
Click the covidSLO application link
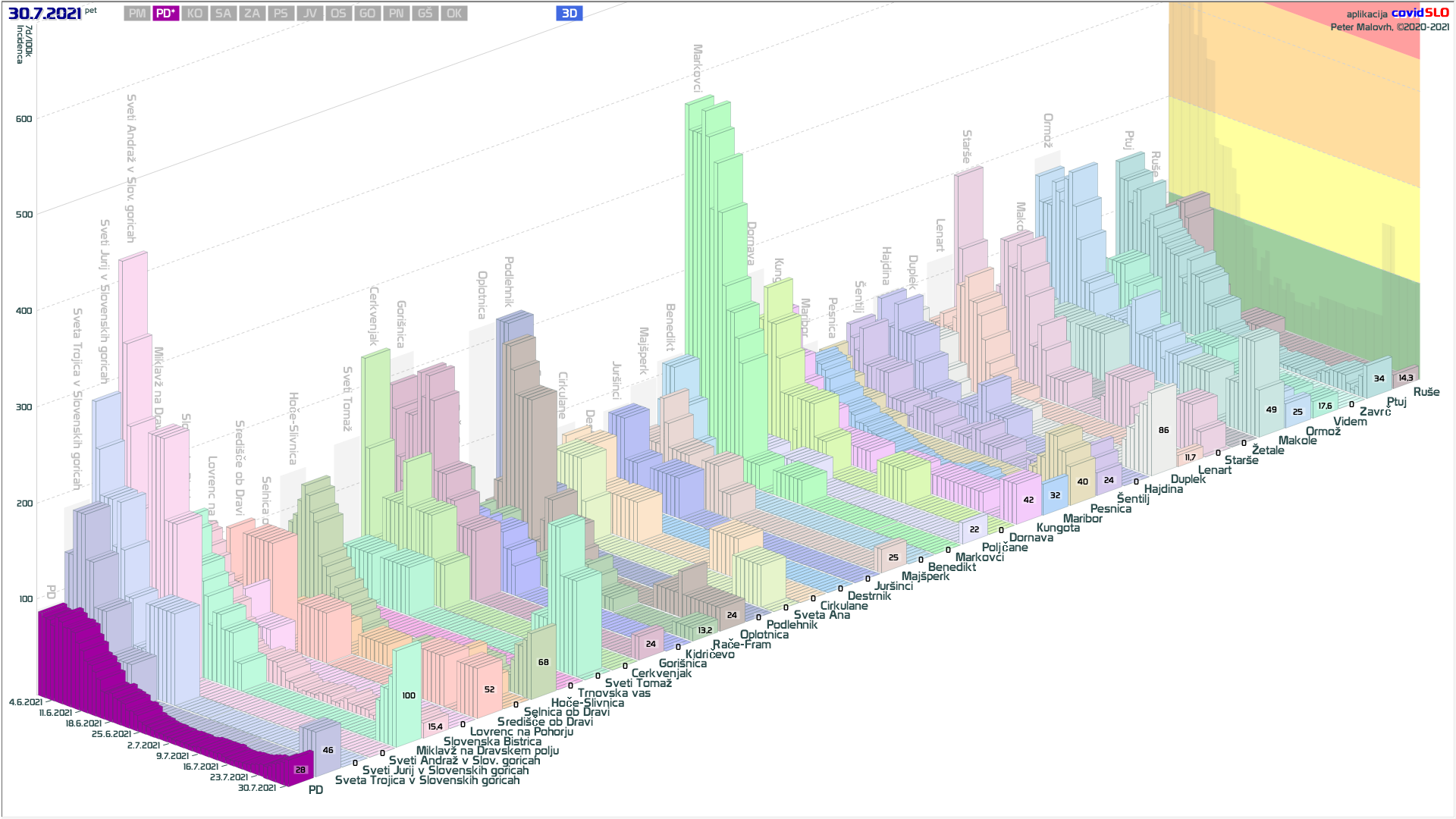click(x=1420, y=13)
